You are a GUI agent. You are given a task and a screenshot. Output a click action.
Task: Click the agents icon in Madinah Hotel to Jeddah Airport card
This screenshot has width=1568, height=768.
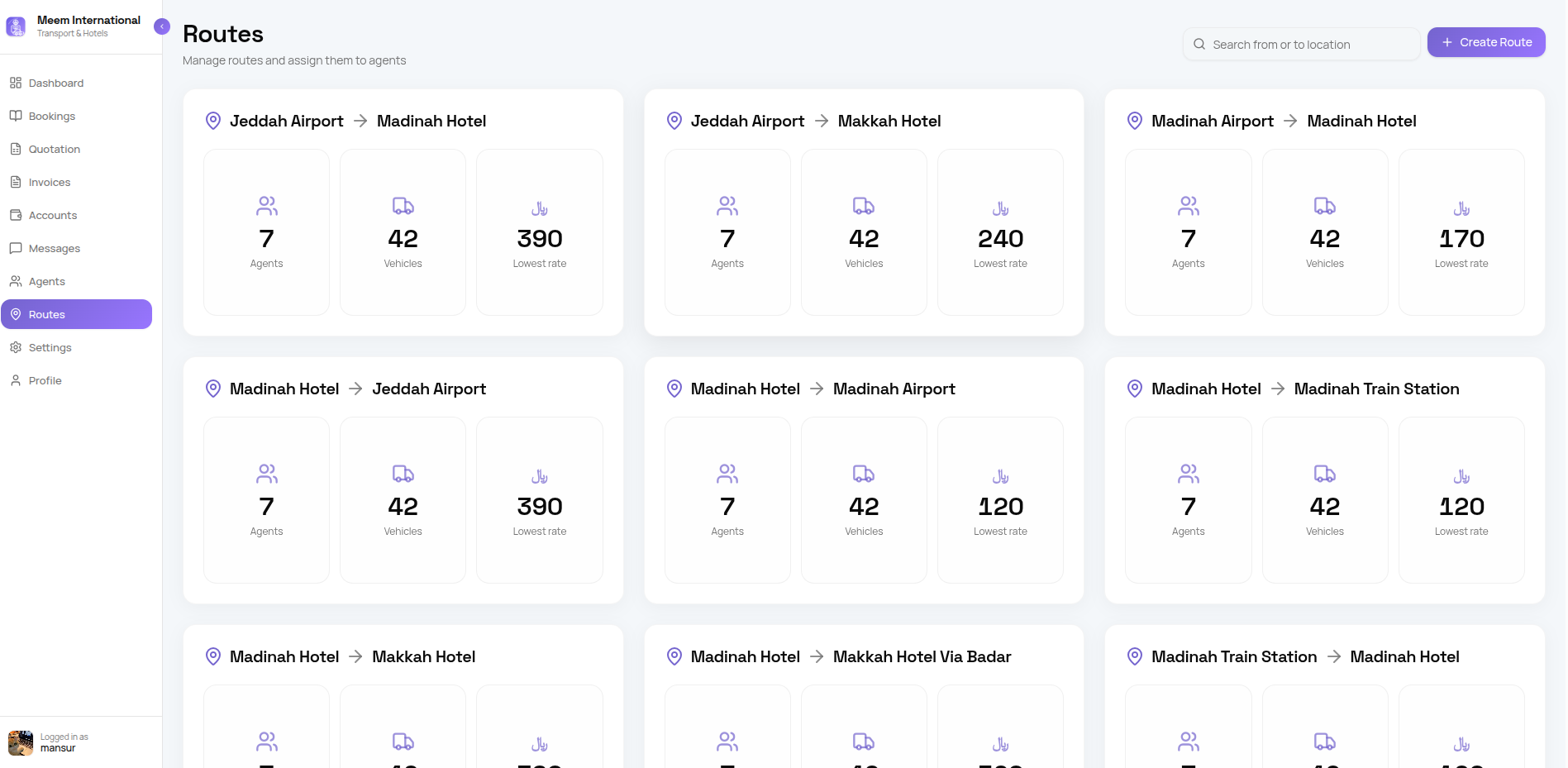point(267,474)
